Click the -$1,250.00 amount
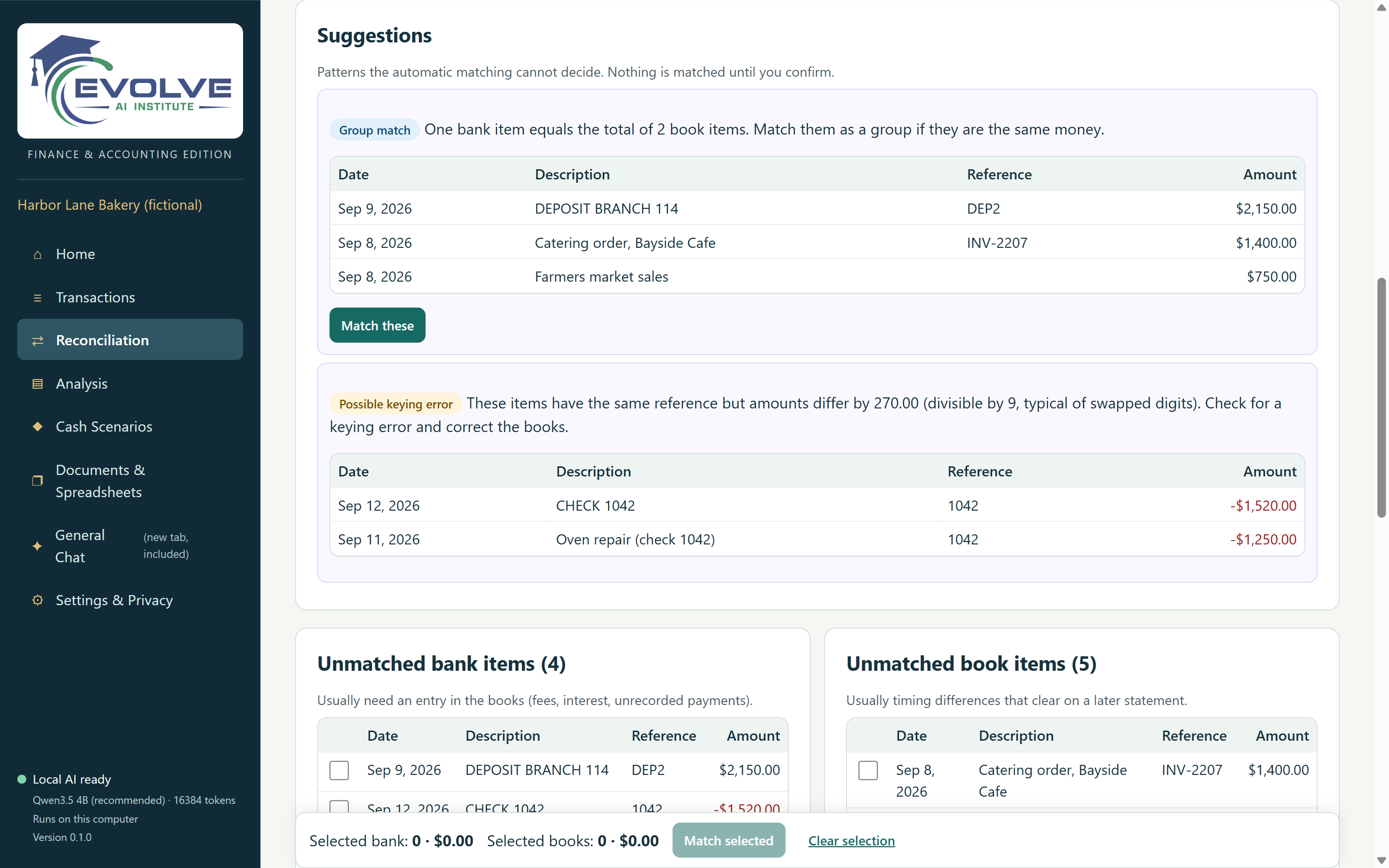Viewport: 1389px width, 868px height. [x=1263, y=540]
